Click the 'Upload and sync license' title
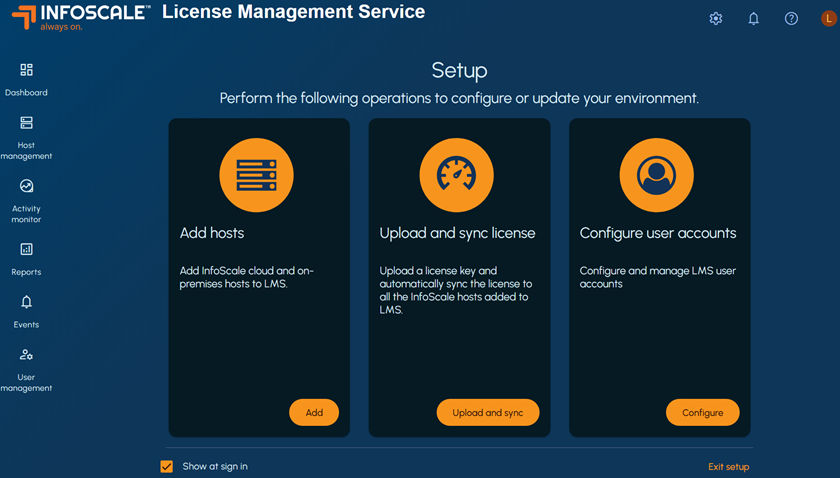Screen dimensions: 840x478 tap(458, 233)
